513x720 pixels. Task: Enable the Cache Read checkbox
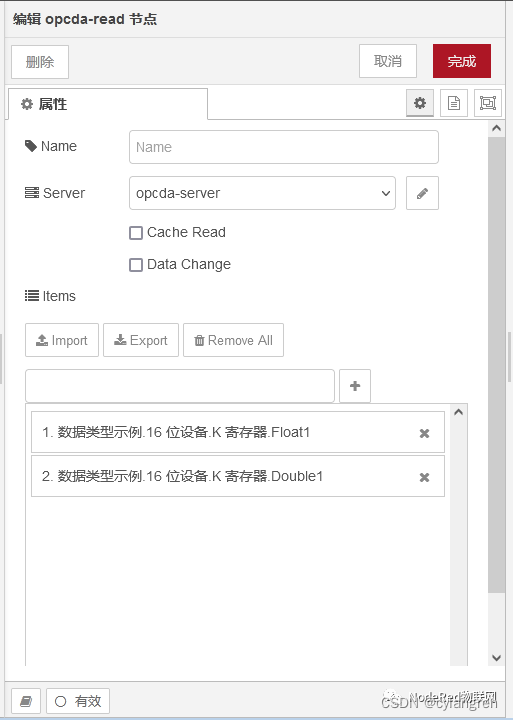(x=136, y=233)
